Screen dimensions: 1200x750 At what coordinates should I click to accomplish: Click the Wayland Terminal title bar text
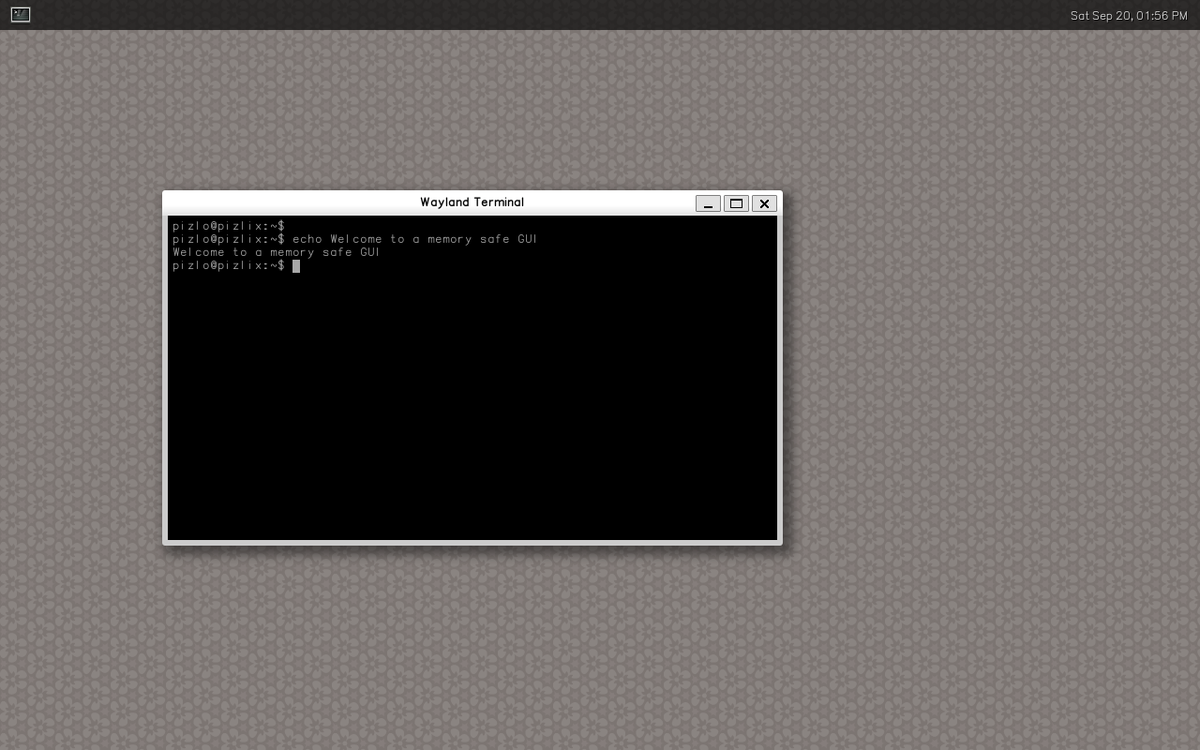(471, 202)
